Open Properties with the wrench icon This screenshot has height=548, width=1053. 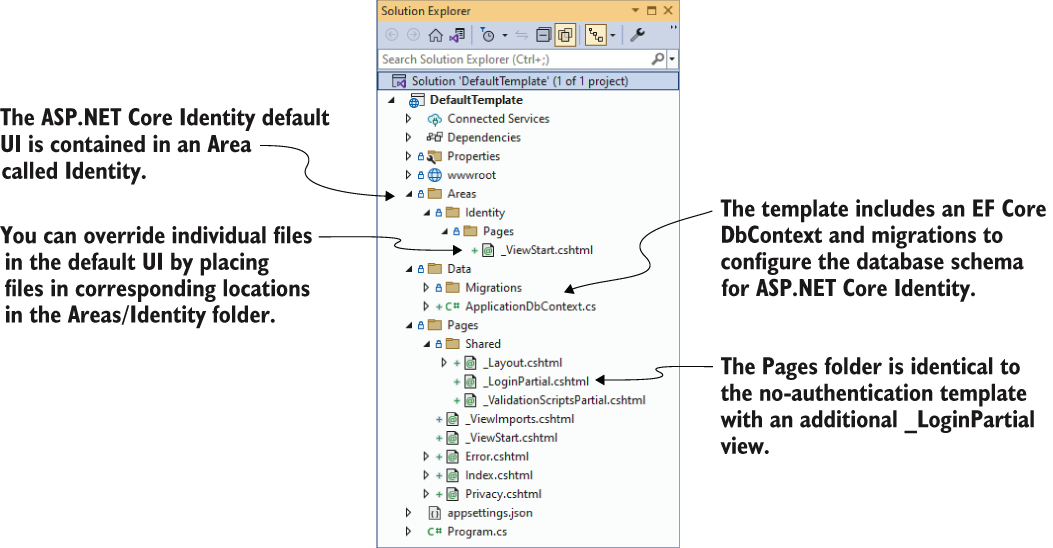click(637, 35)
